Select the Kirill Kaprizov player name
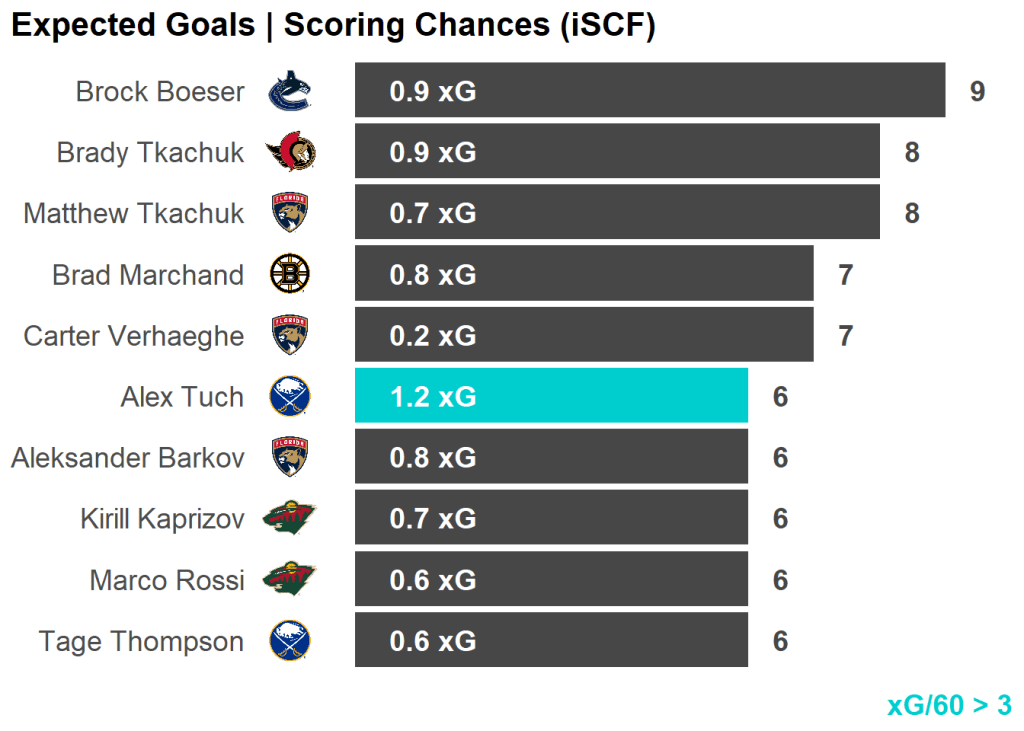The width and height of the screenshot is (1024, 731). click(x=162, y=519)
